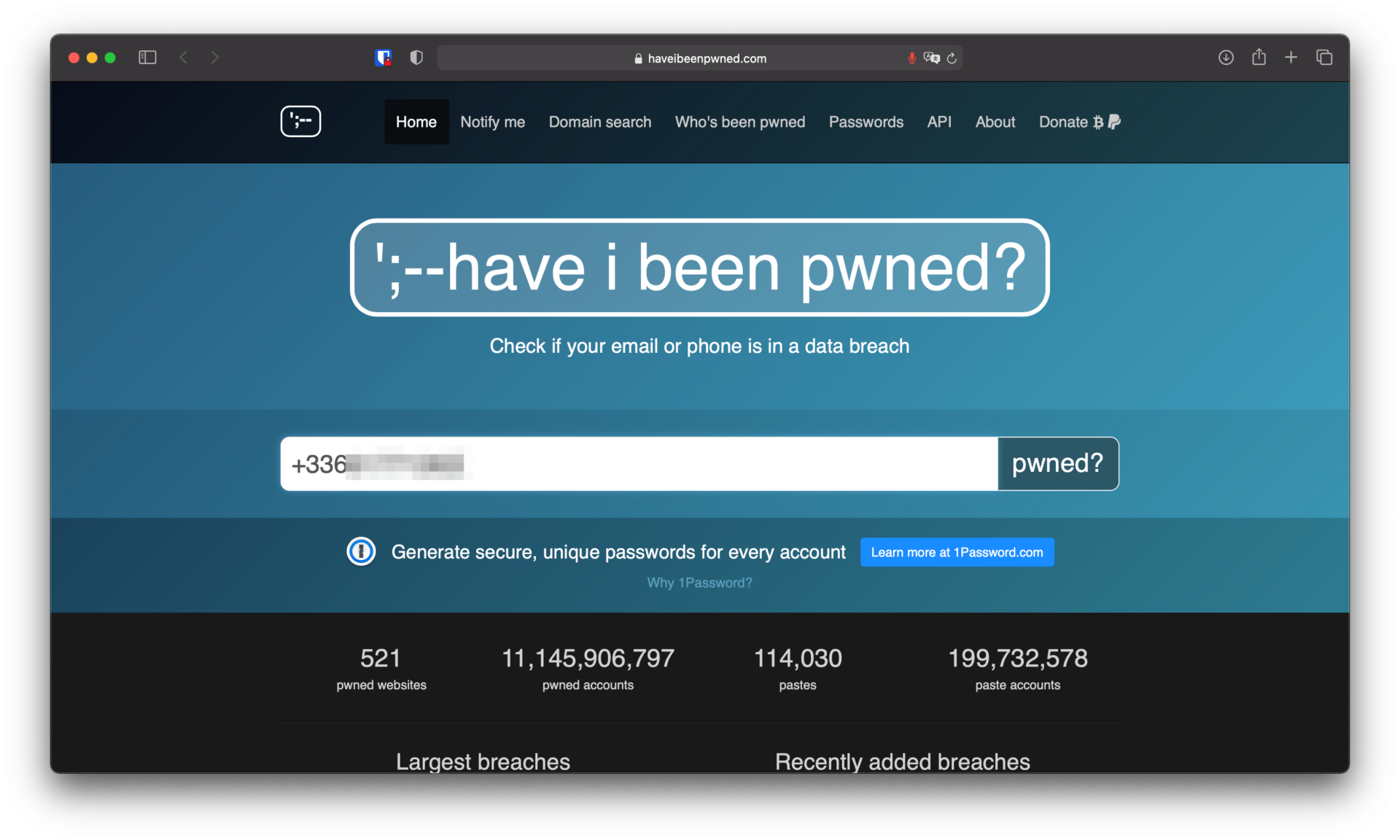Viewport: 1400px width, 840px height.
Task: Click the have i been pwned? banner
Action: (700, 267)
